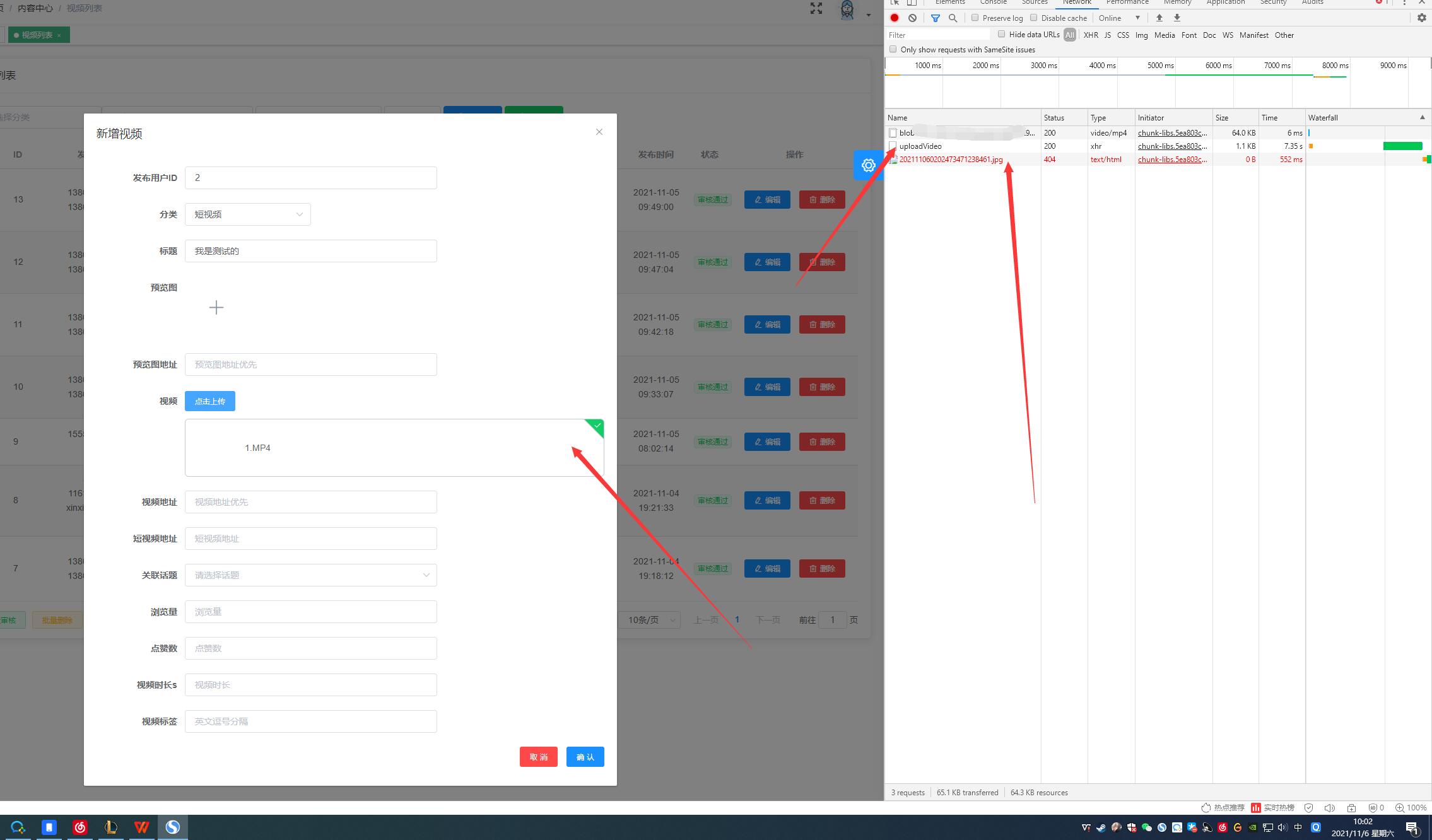The width and height of the screenshot is (1432, 840).
Task: Open the 分类 短视频 dropdown
Action: (x=247, y=214)
